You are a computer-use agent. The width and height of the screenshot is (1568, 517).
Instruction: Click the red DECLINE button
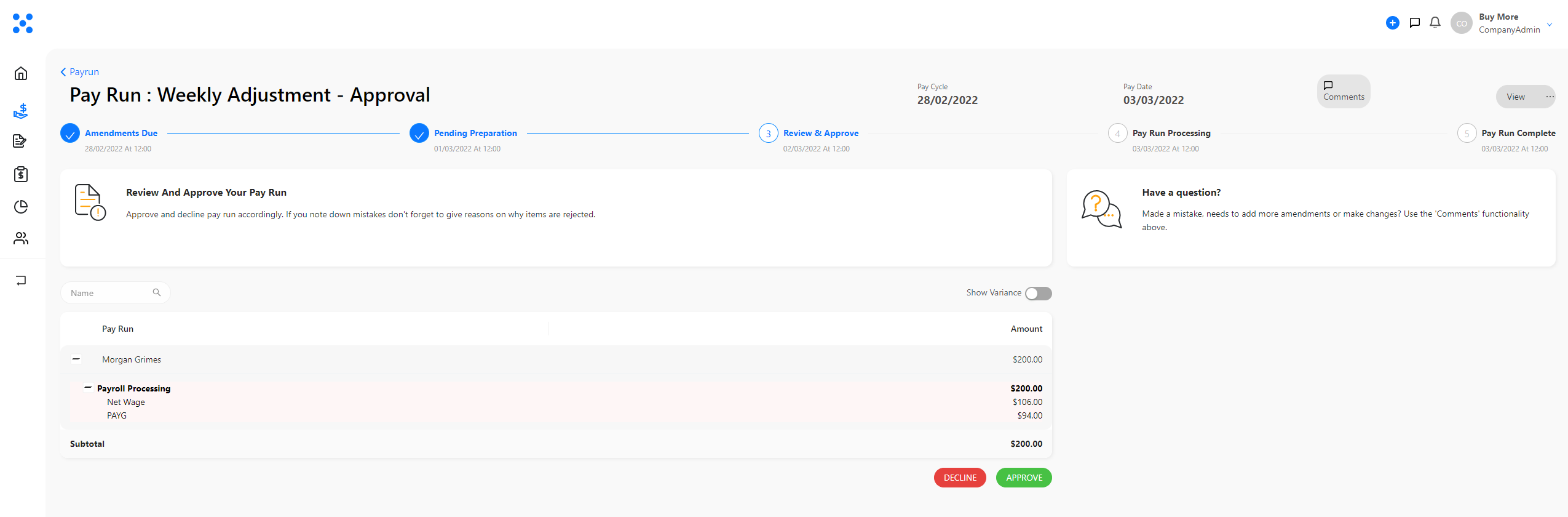(960, 478)
